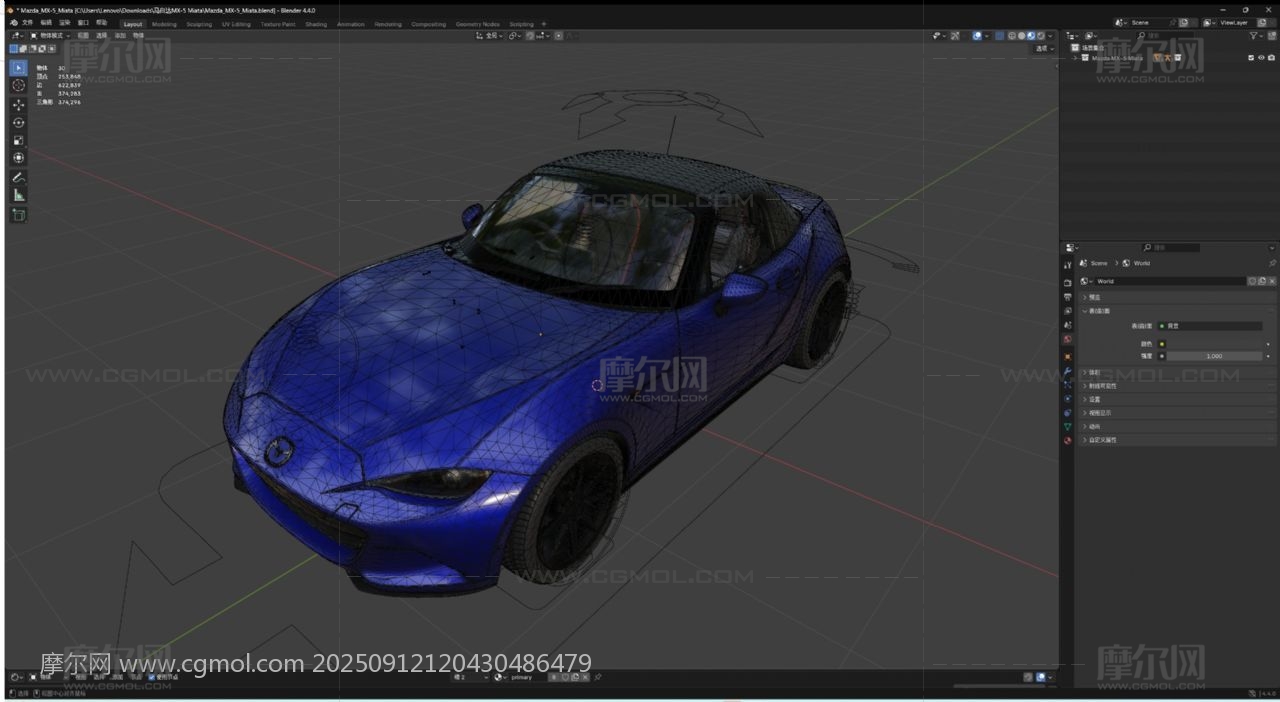The width and height of the screenshot is (1280, 702).
Task: Pin the properties editor context
Action: pos(1272,263)
